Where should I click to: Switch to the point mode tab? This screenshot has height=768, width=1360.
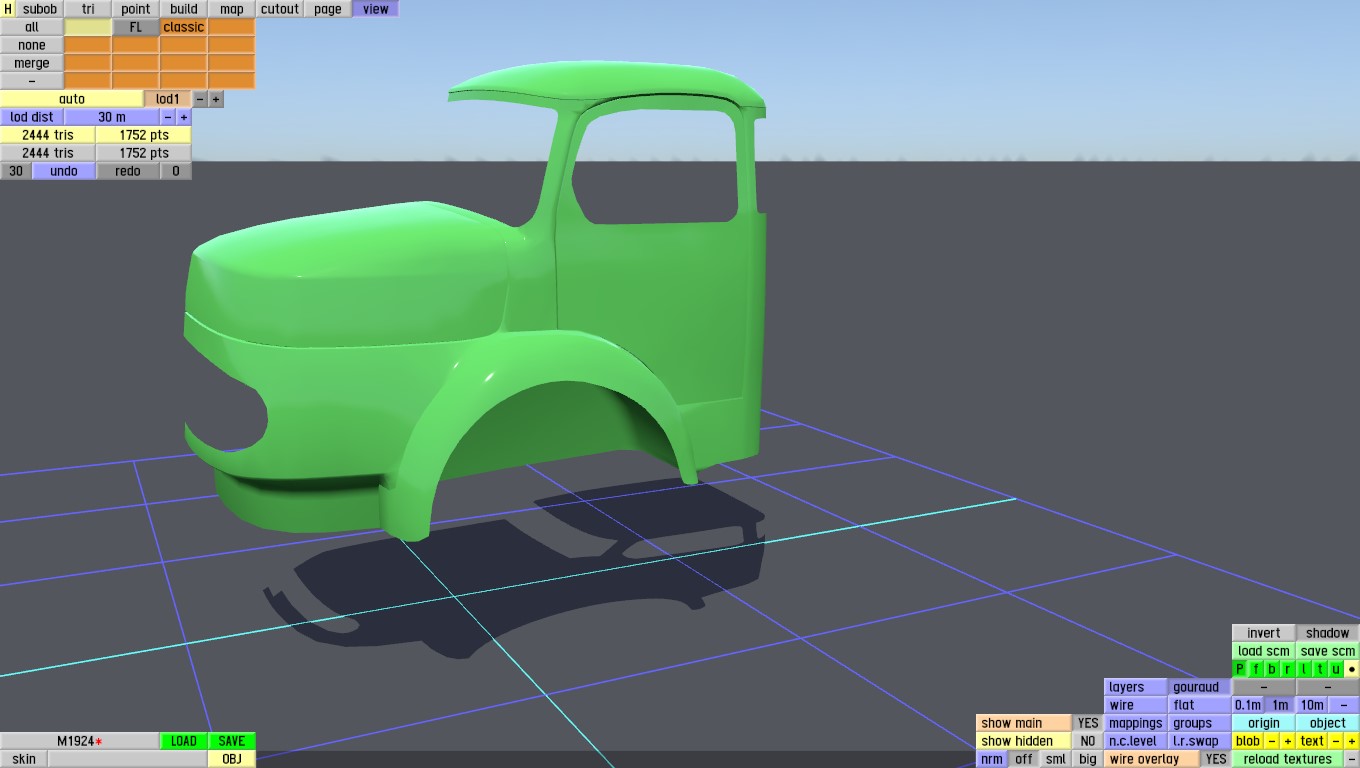(136, 9)
